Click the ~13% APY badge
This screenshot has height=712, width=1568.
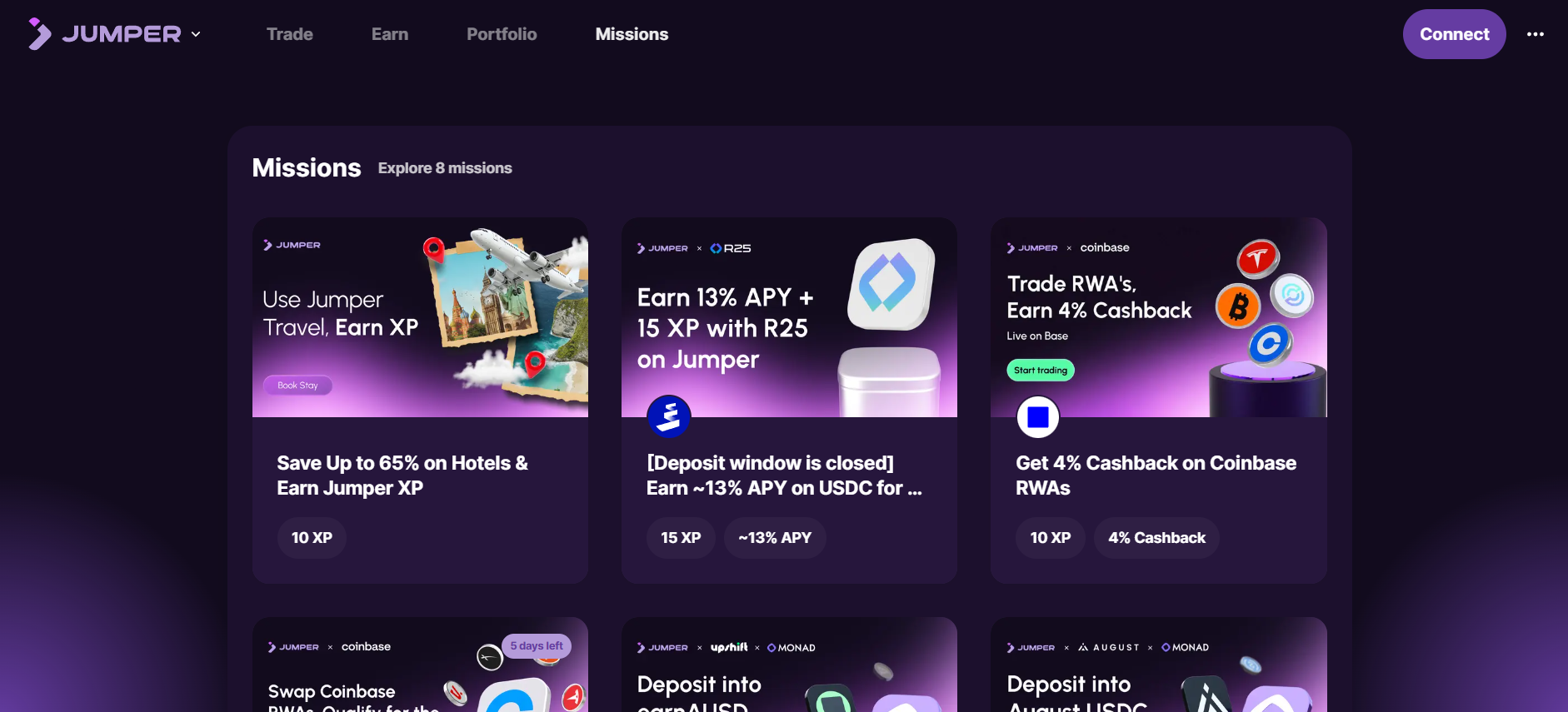click(x=775, y=538)
